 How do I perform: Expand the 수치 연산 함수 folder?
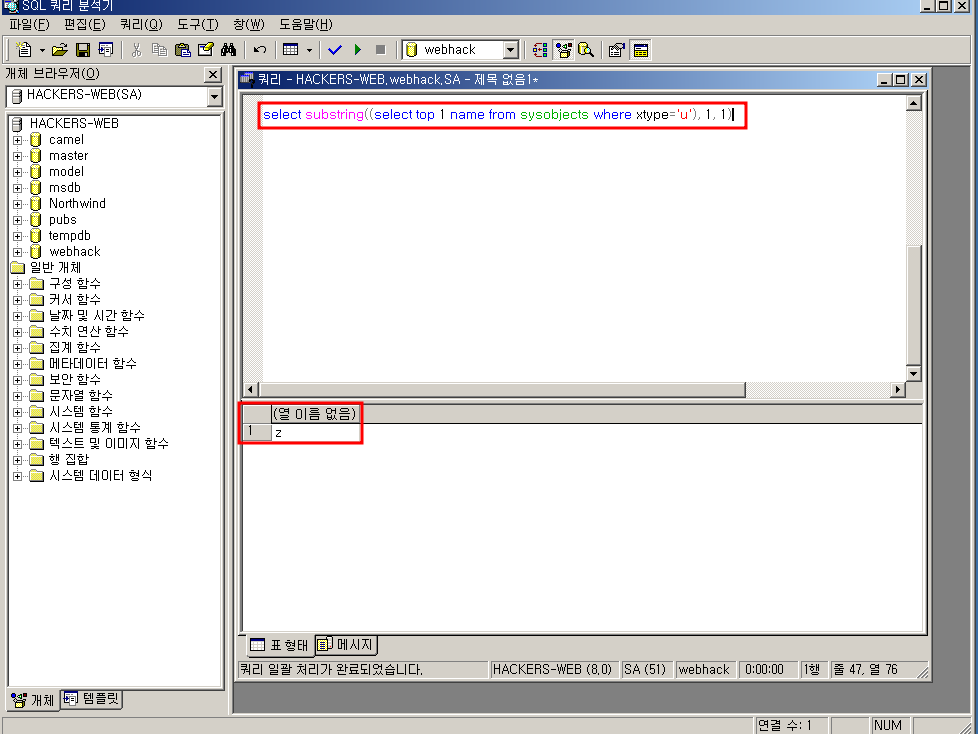point(17,332)
